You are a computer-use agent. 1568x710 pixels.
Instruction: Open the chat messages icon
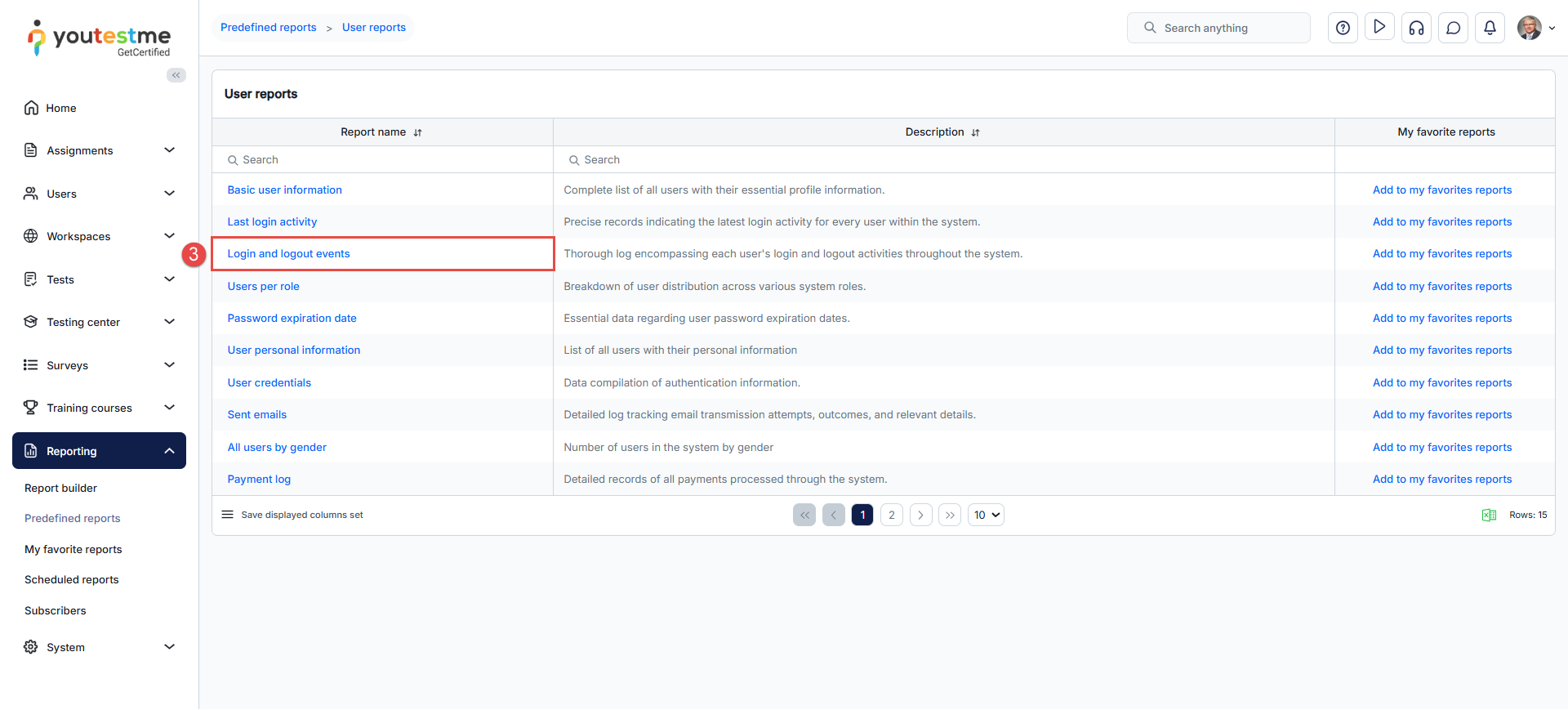(1453, 28)
